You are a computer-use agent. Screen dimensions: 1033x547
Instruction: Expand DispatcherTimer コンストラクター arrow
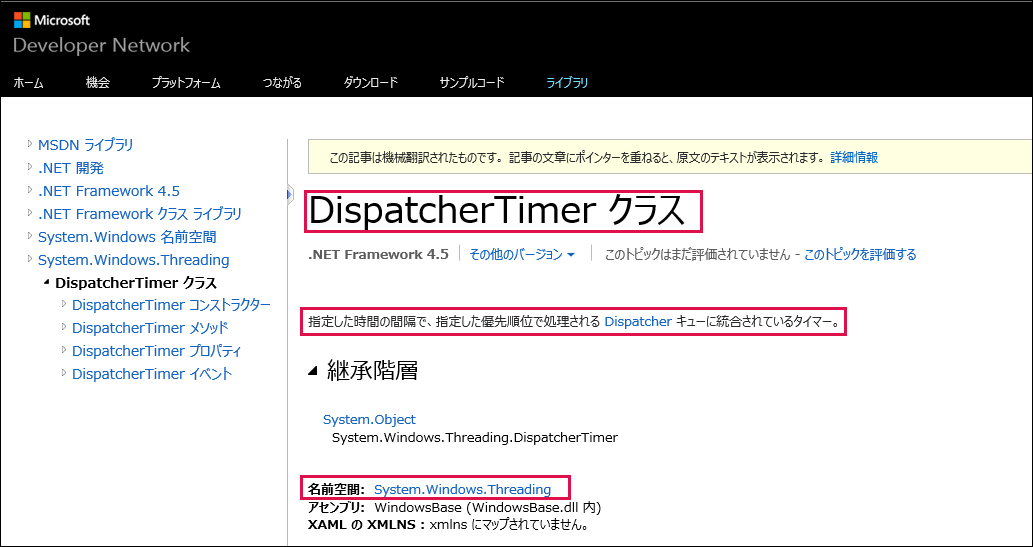[64, 304]
